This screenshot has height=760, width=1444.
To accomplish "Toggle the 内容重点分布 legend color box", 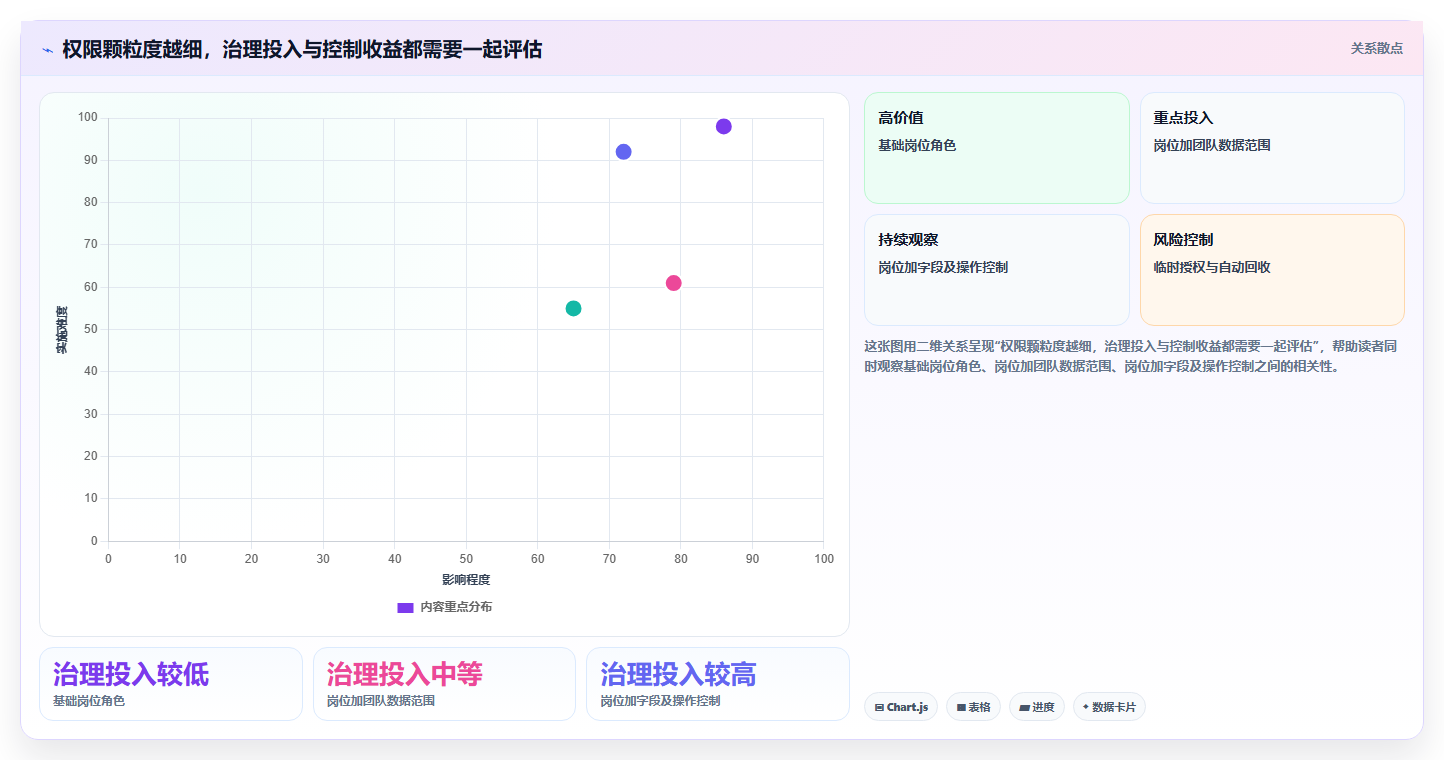I will click(x=405, y=607).
